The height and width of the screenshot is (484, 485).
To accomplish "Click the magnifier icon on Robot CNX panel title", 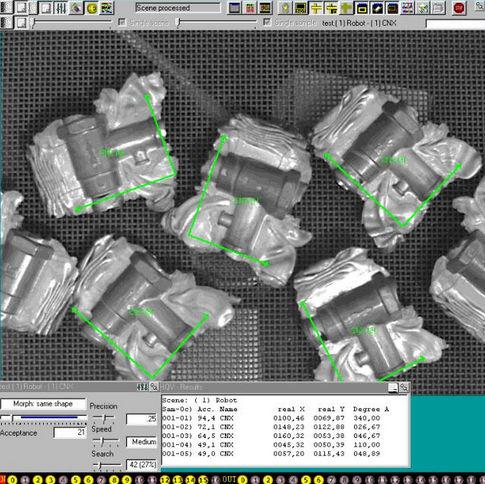I will pos(154,387).
